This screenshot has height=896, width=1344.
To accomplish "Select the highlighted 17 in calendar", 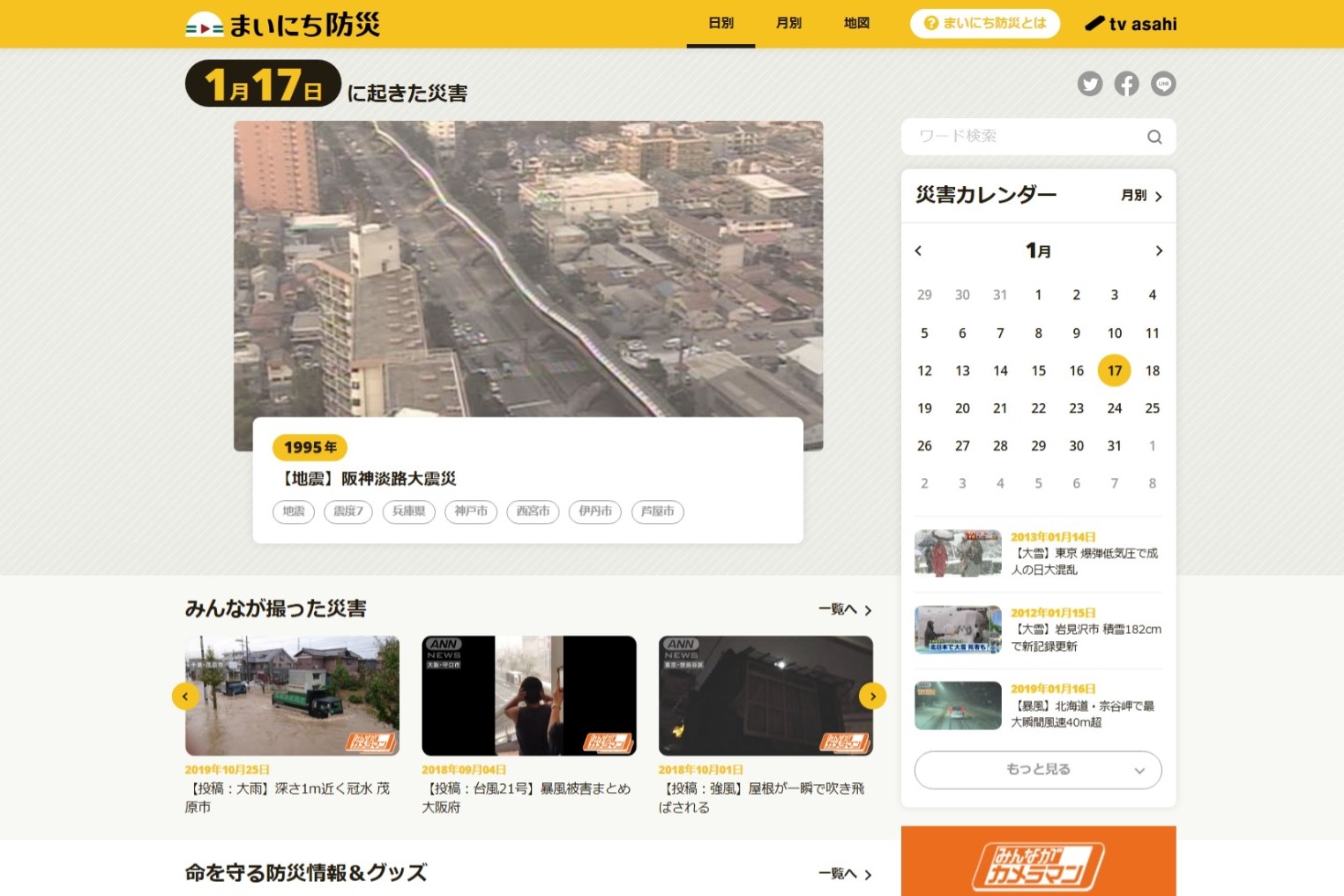I will 1115,370.
